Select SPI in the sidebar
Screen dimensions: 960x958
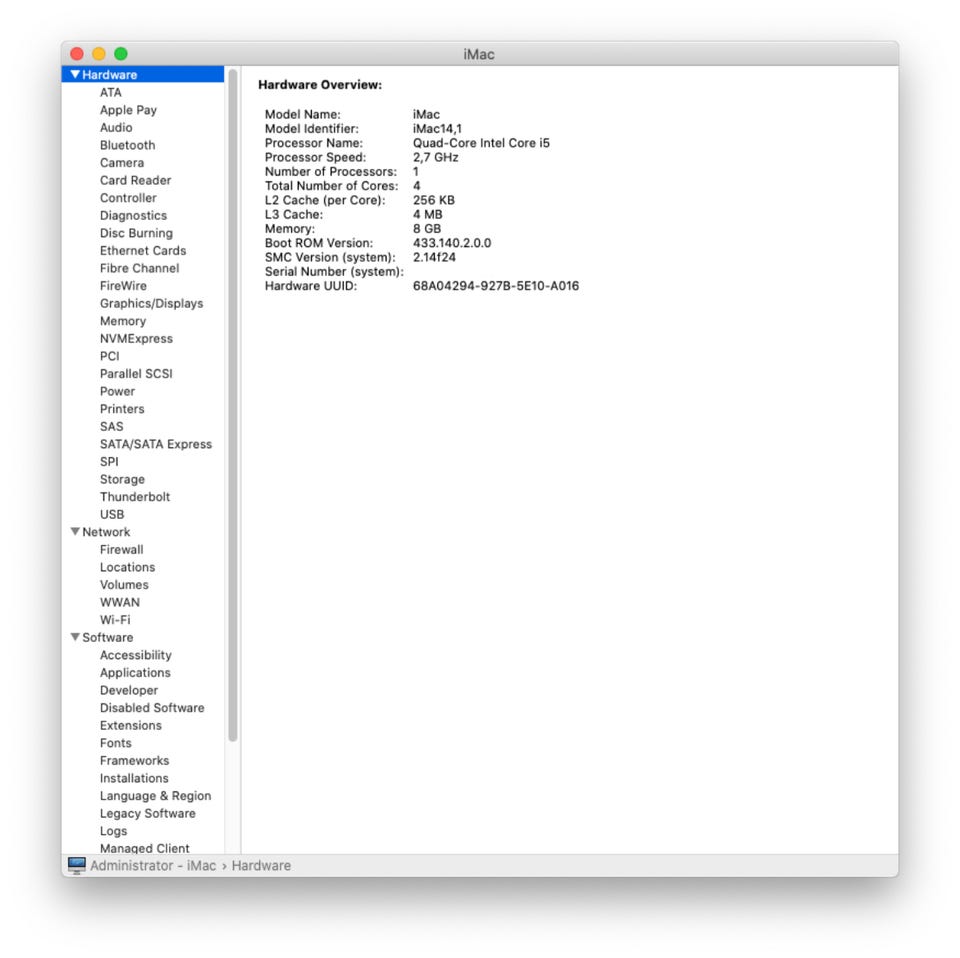(x=109, y=462)
